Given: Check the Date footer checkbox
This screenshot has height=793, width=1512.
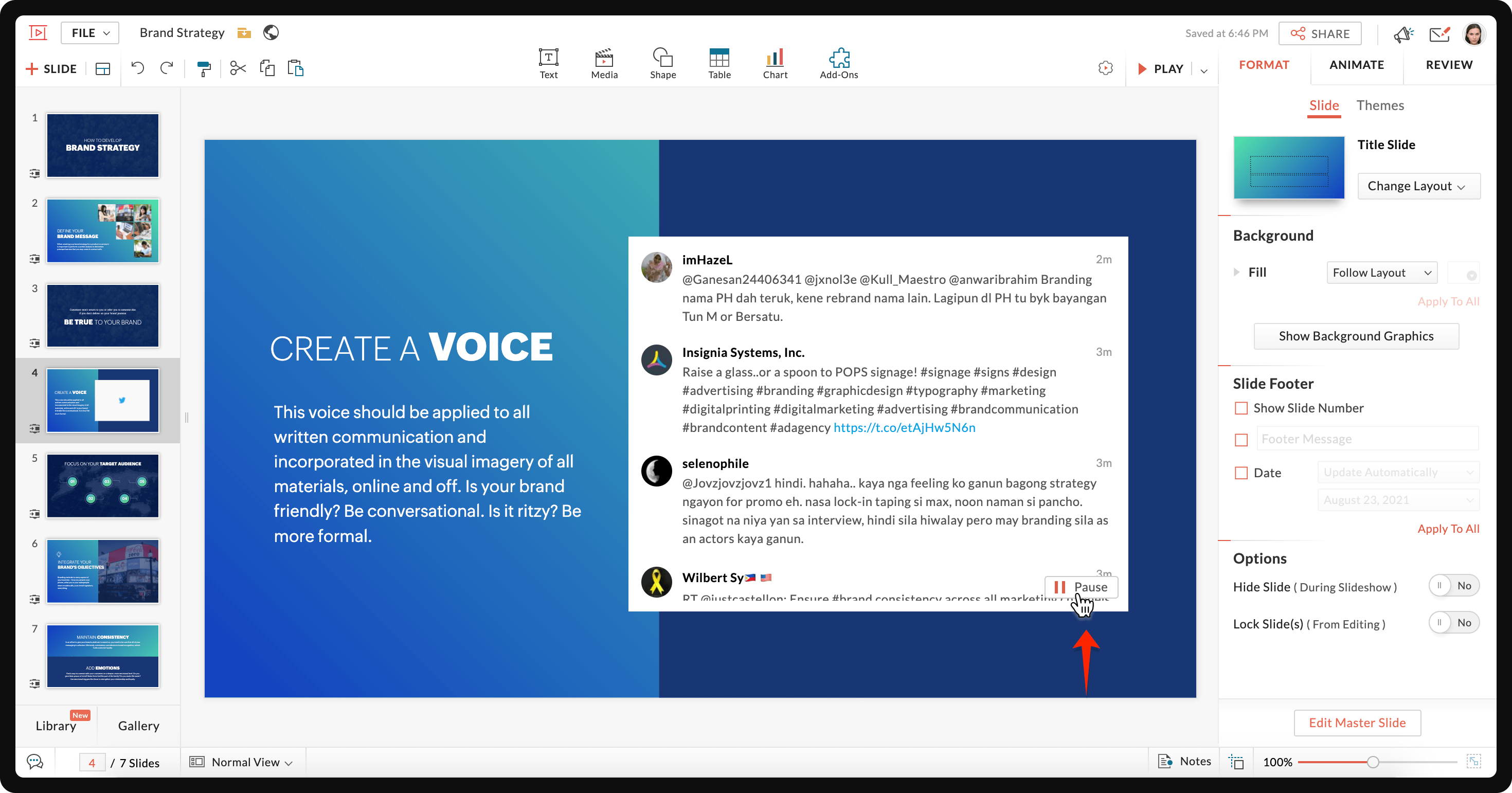Looking at the screenshot, I should point(1241,473).
